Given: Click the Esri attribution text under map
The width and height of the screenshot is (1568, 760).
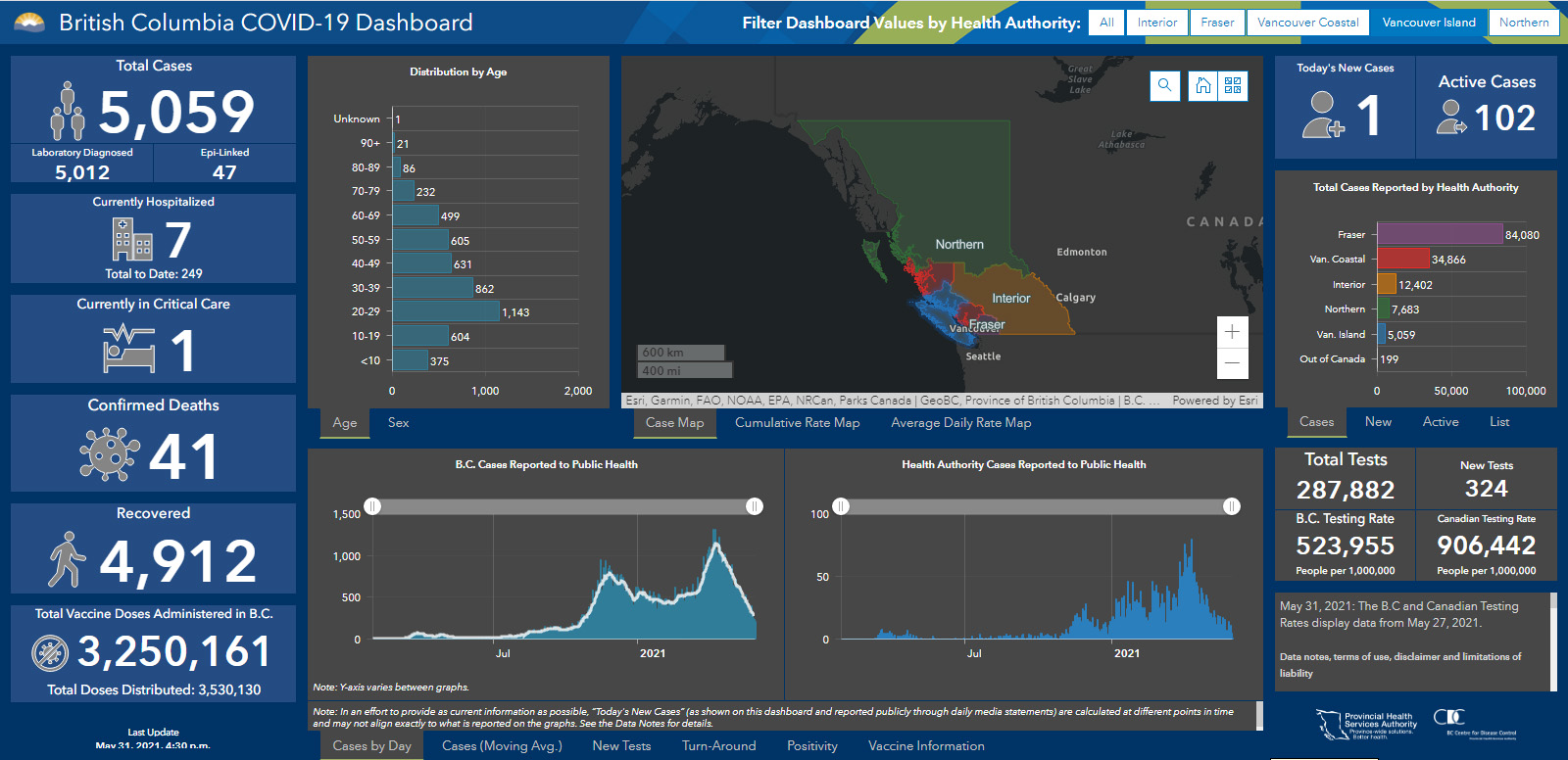Looking at the screenshot, I should click(892, 401).
